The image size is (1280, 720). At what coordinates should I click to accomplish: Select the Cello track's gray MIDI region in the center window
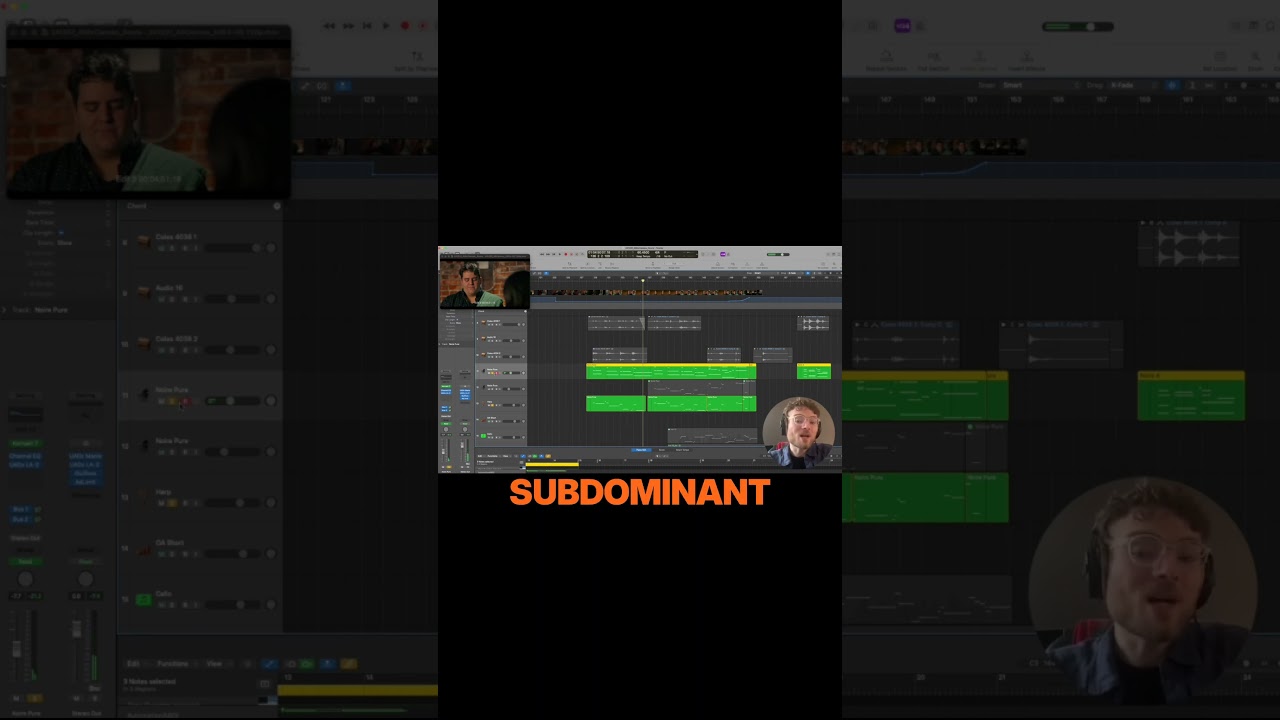[x=713, y=436]
